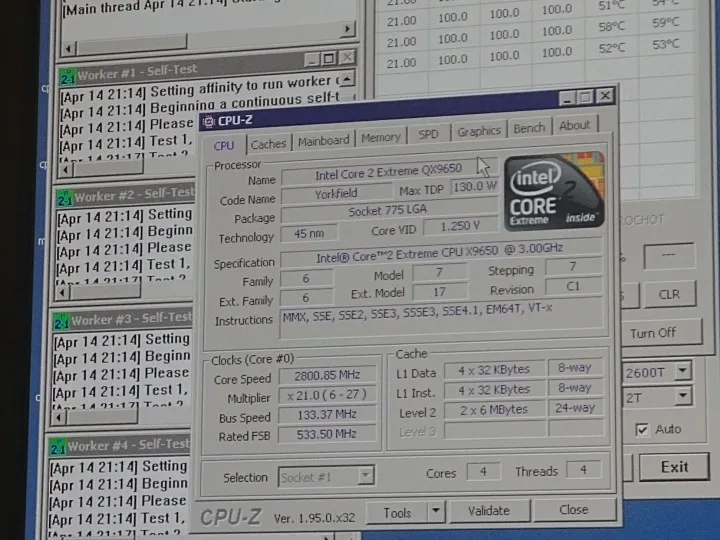Switch to the Graphics tab in CPU-Z

tap(479, 131)
